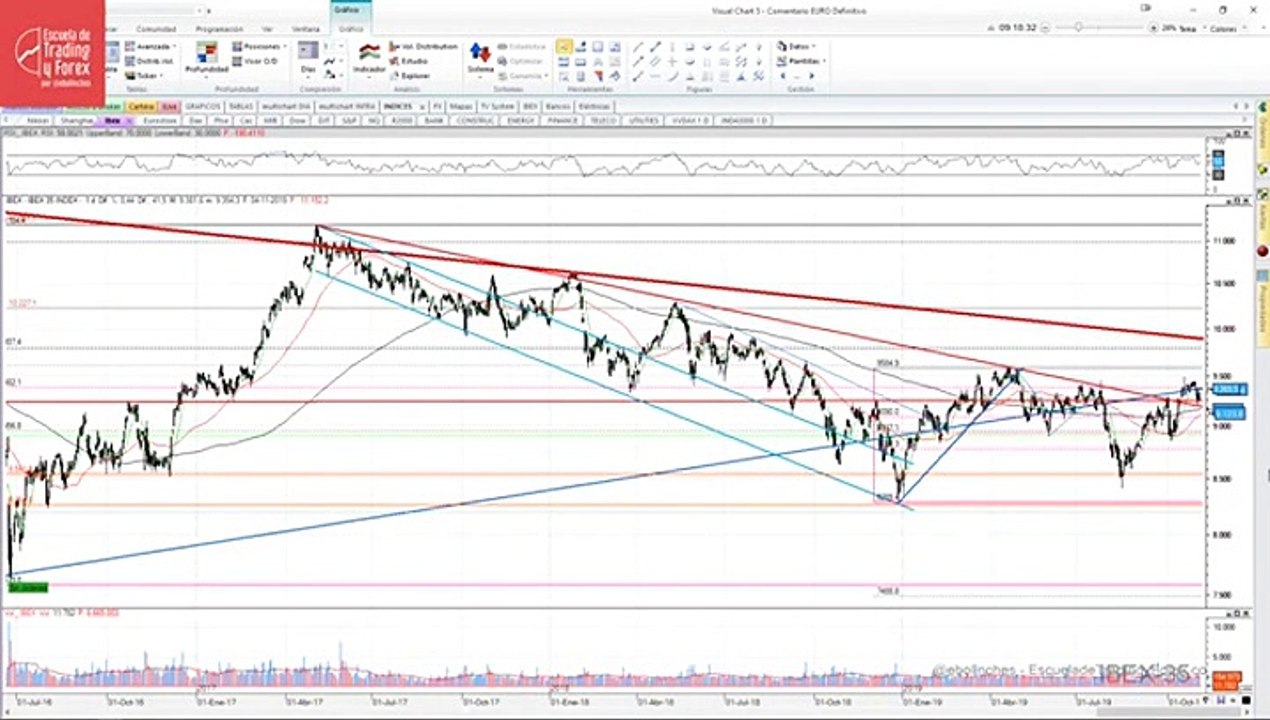Show the ENERGY sector chart tab
1270x720 pixels.
[x=520, y=120]
